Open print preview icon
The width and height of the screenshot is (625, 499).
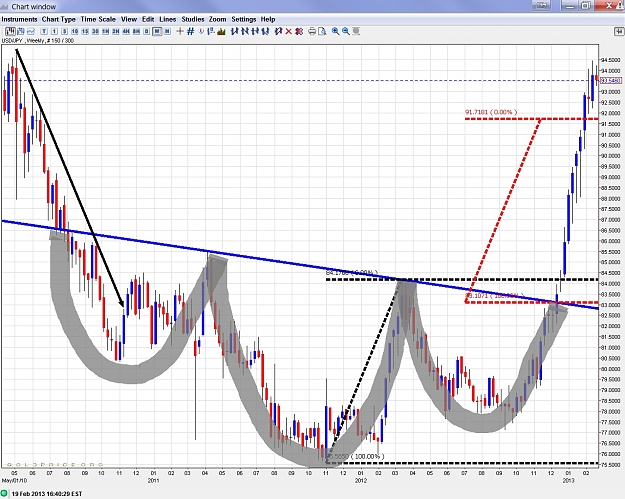pos(322,31)
